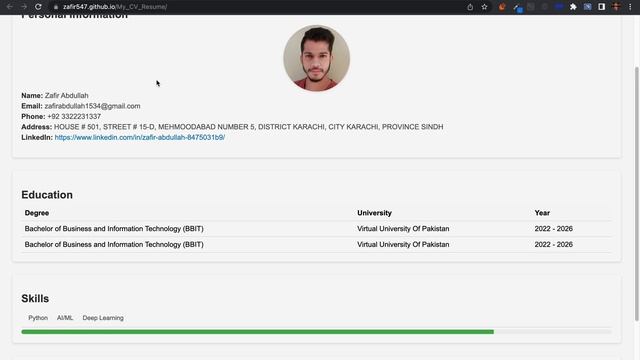Bookmark this page with the star icon
Image resolution: width=640 pixels, height=360 pixels.
point(484,7)
